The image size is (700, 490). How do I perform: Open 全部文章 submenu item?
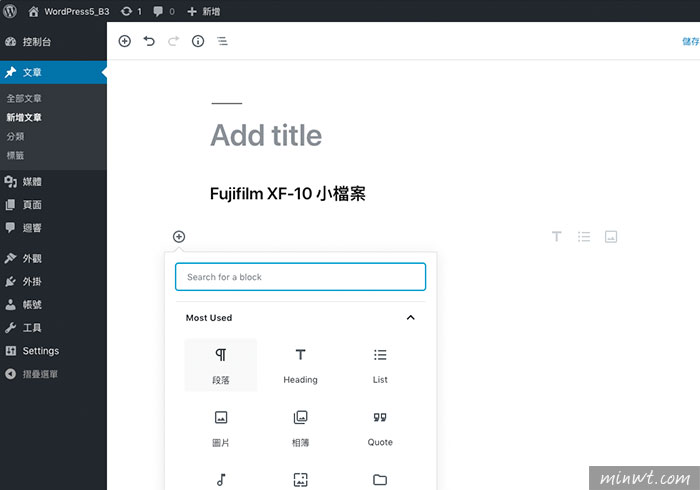point(24,98)
